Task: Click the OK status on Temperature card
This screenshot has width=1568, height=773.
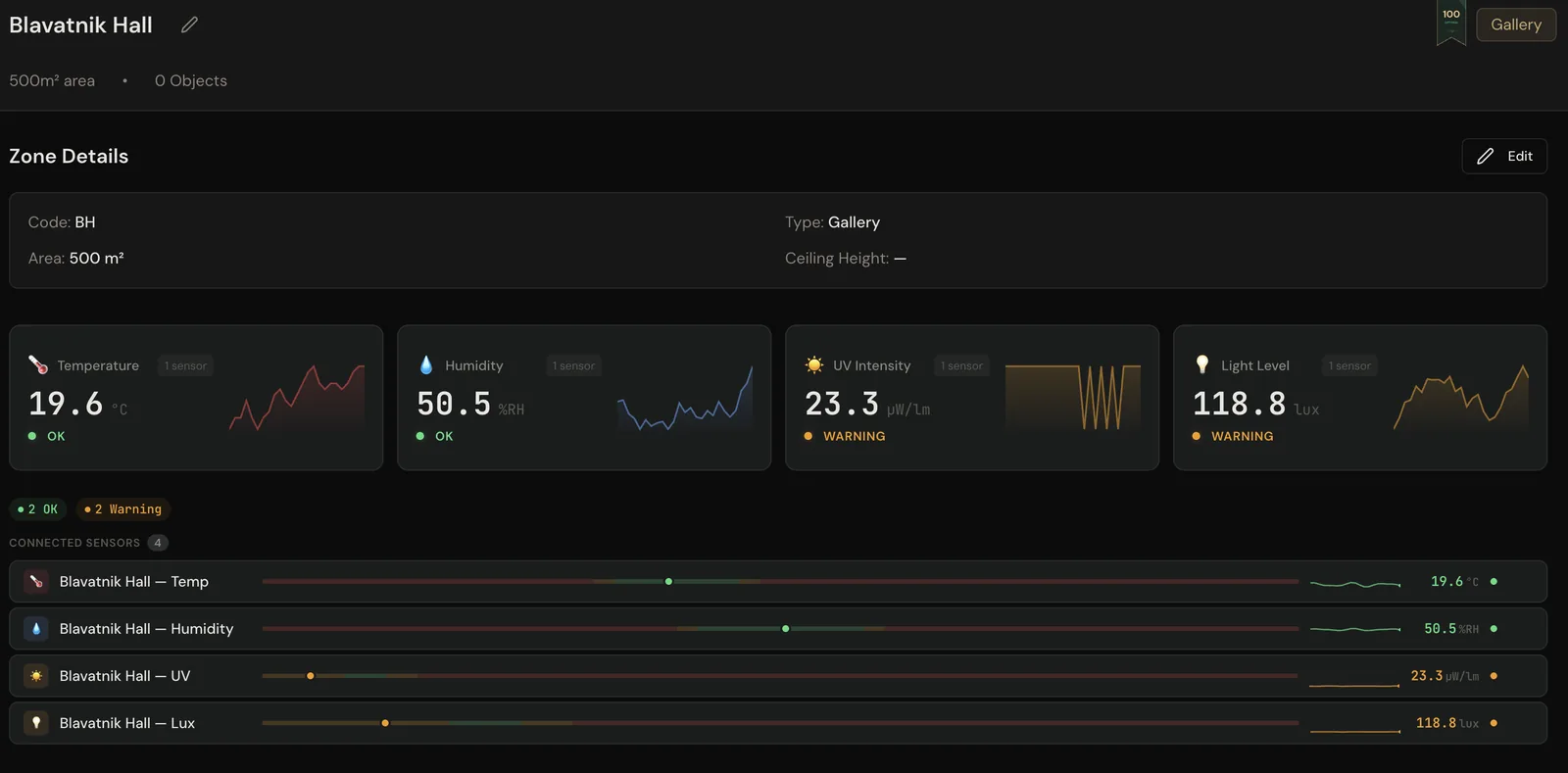Action: pyautogui.click(x=47, y=436)
